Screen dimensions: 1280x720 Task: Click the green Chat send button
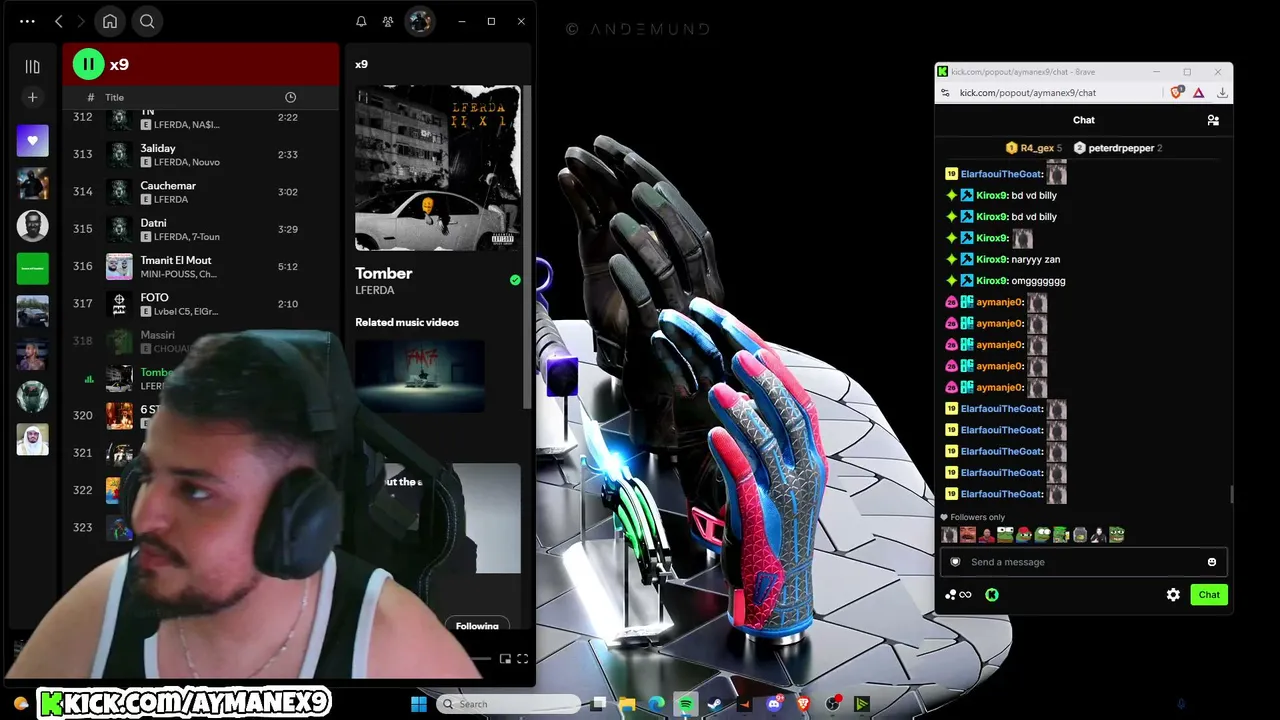pos(1209,595)
